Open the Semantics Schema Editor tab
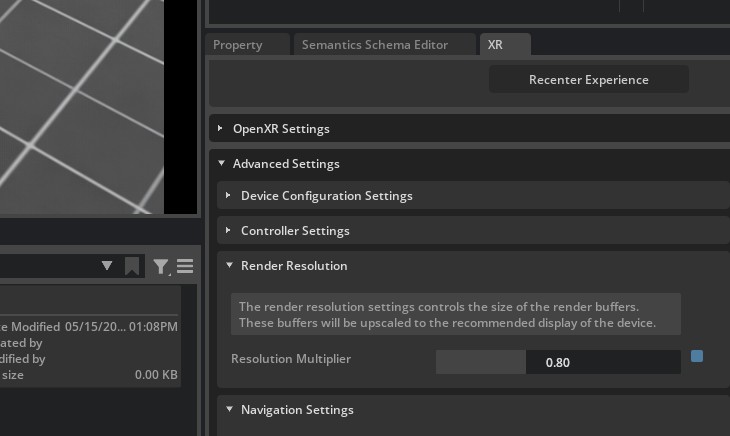 pos(385,45)
